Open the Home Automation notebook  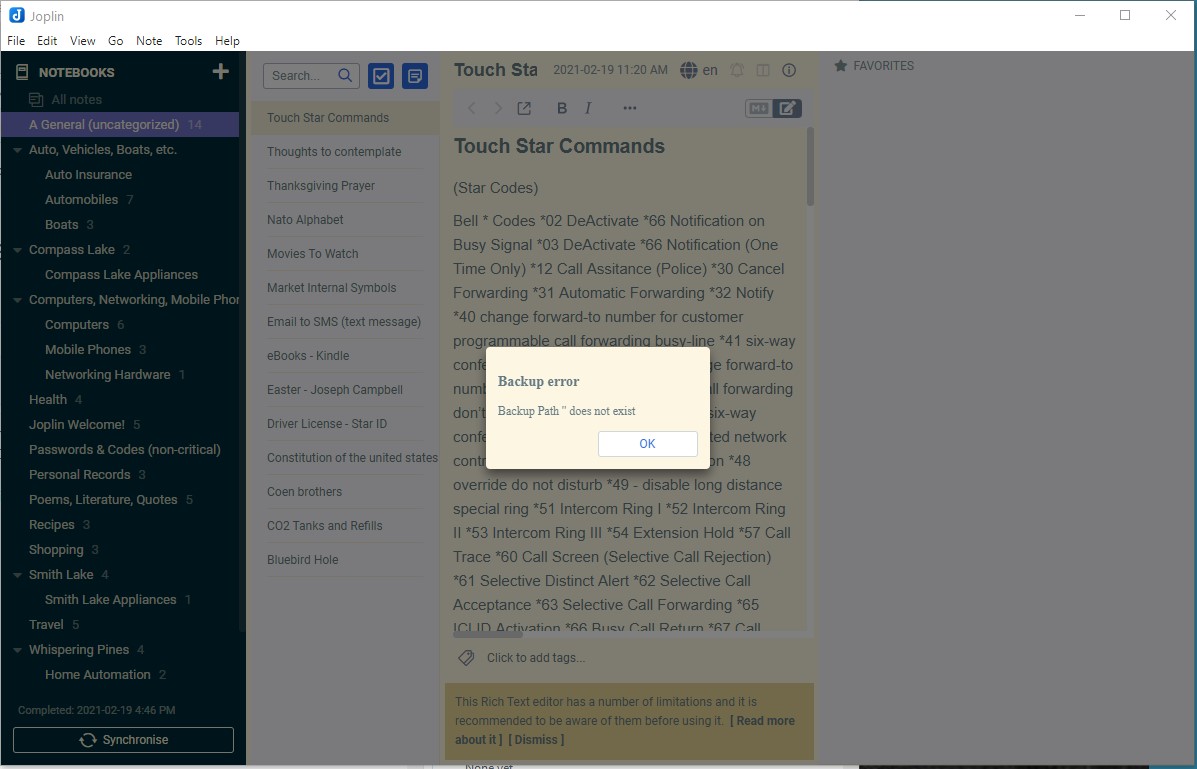[x=97, y=675]
